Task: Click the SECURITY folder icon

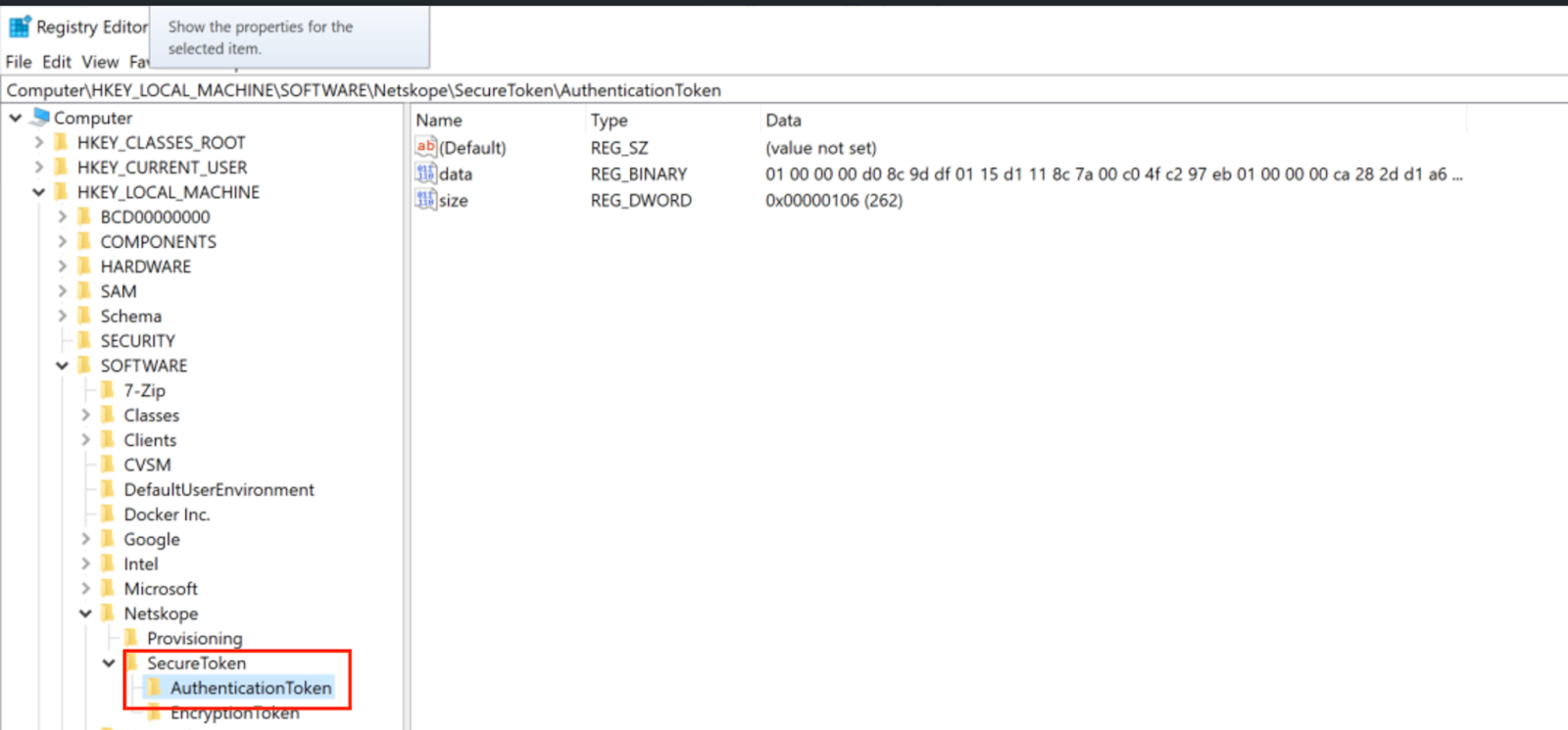Action: pos(85,341)
